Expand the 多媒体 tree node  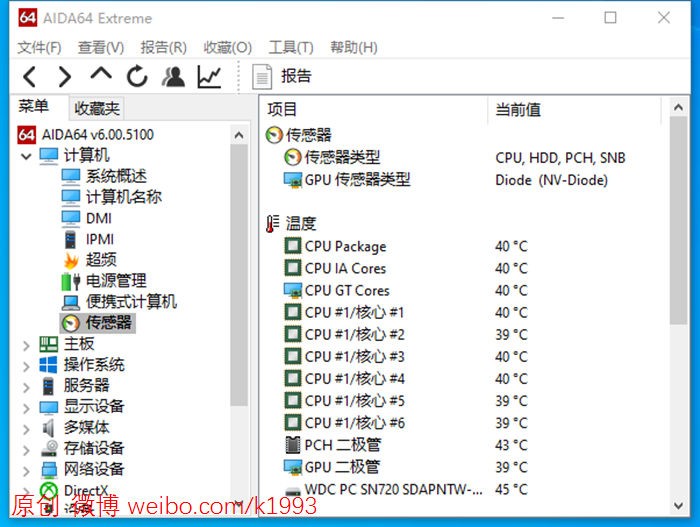coord(26,429)
